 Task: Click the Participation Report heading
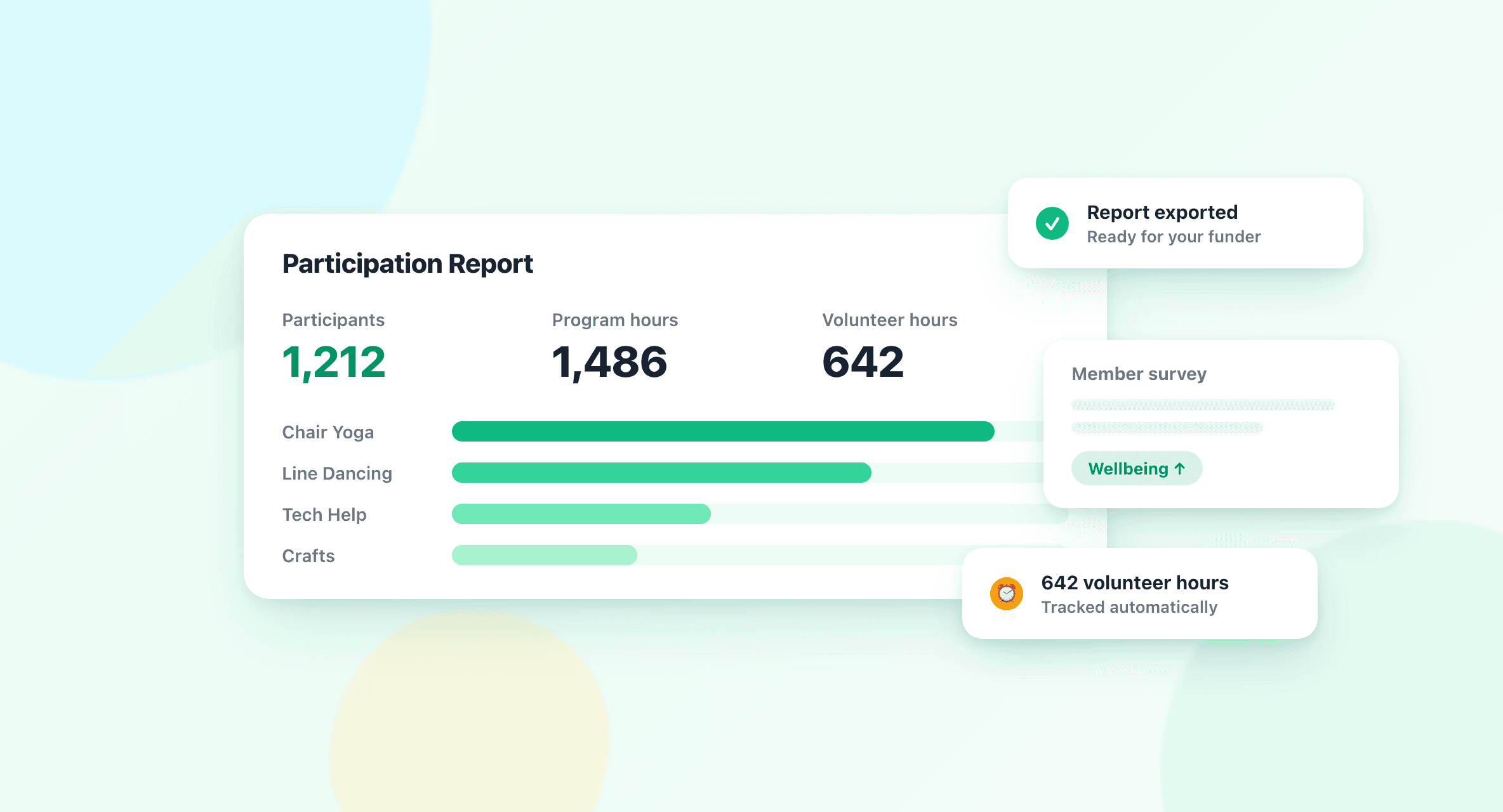tap(407, 264)
